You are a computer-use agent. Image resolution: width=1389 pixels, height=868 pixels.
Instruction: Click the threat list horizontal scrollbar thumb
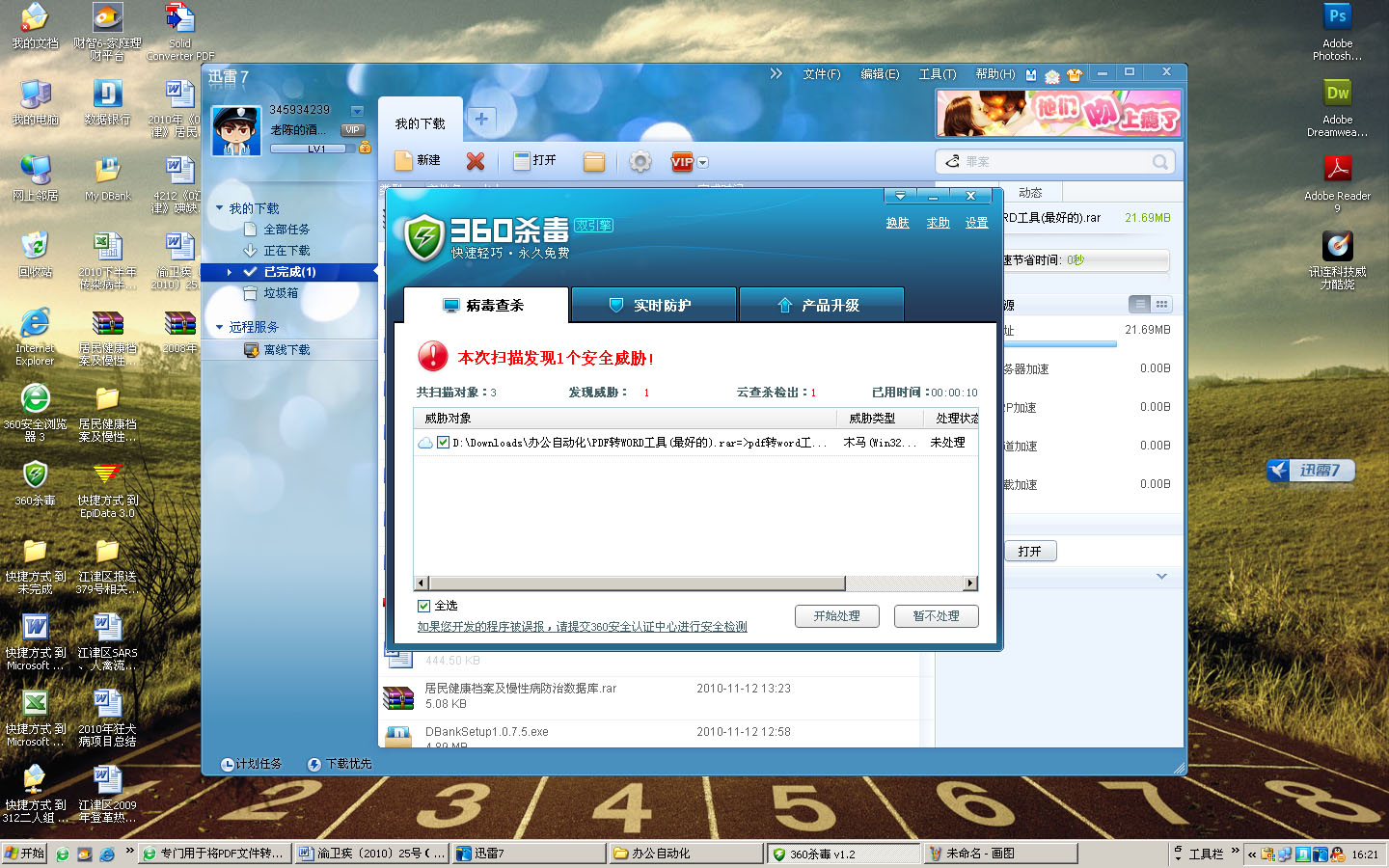(x=637, y=583)
